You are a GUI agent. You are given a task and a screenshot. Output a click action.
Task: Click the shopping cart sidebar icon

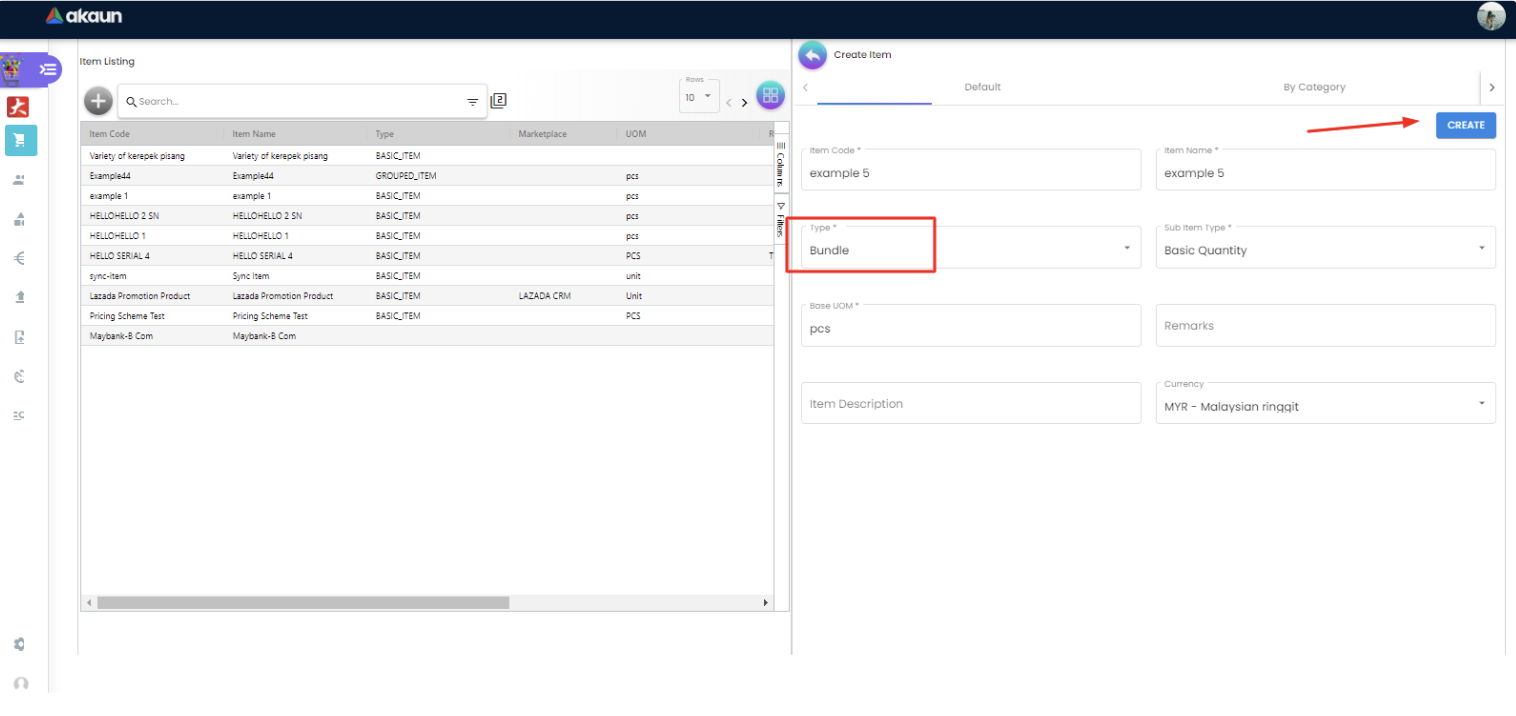coord(21,140)
